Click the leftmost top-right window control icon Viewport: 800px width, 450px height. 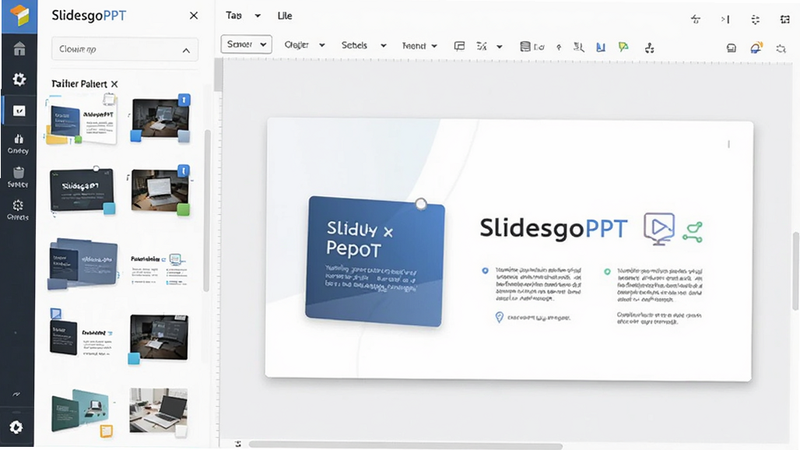695,19
